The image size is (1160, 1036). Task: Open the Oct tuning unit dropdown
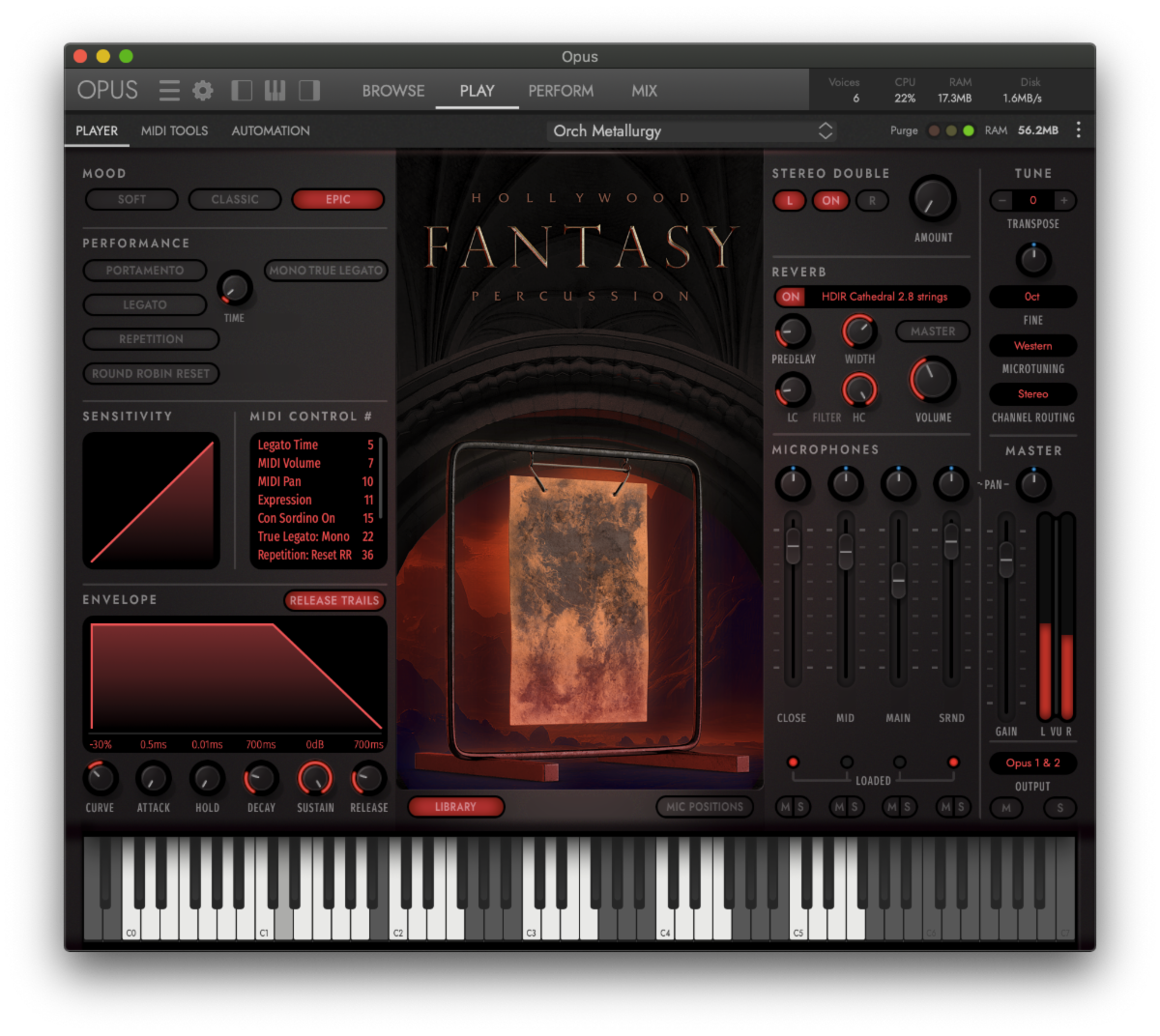pyautogui.click(x=1032, y=297)
